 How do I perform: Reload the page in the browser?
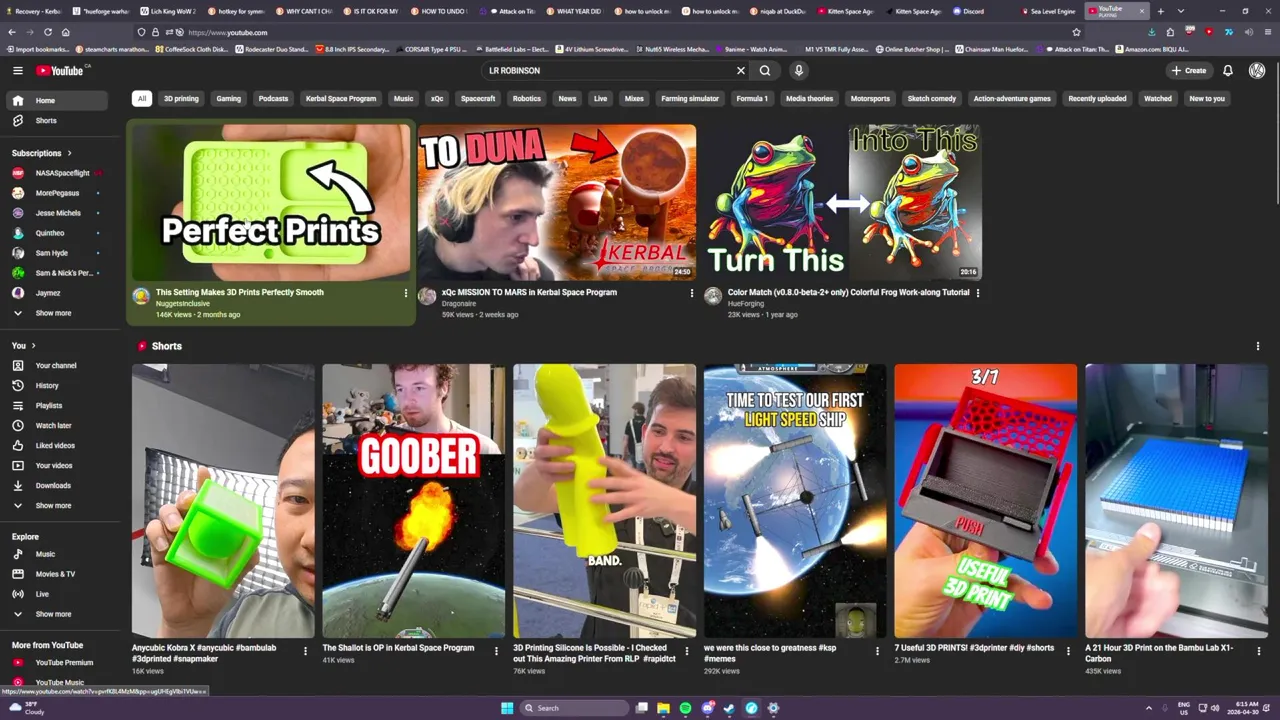(x=47, y=32)
